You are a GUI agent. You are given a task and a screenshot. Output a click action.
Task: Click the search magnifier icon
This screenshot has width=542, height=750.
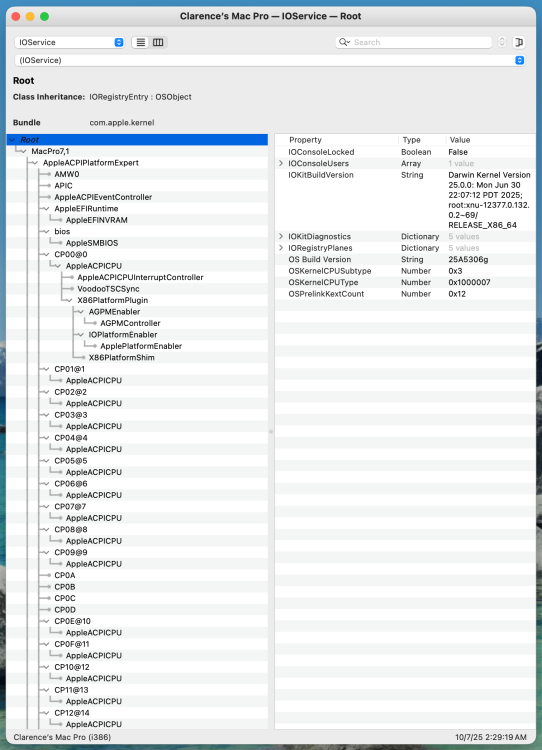pos(344,42)
